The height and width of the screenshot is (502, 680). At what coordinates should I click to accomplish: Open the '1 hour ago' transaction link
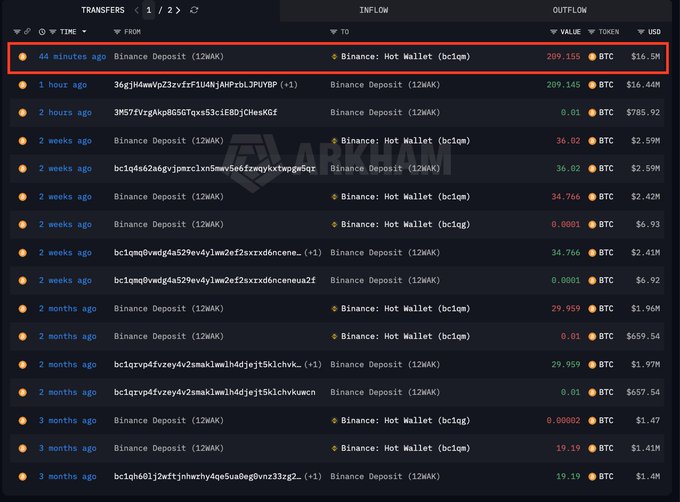[x=62, y=85]
